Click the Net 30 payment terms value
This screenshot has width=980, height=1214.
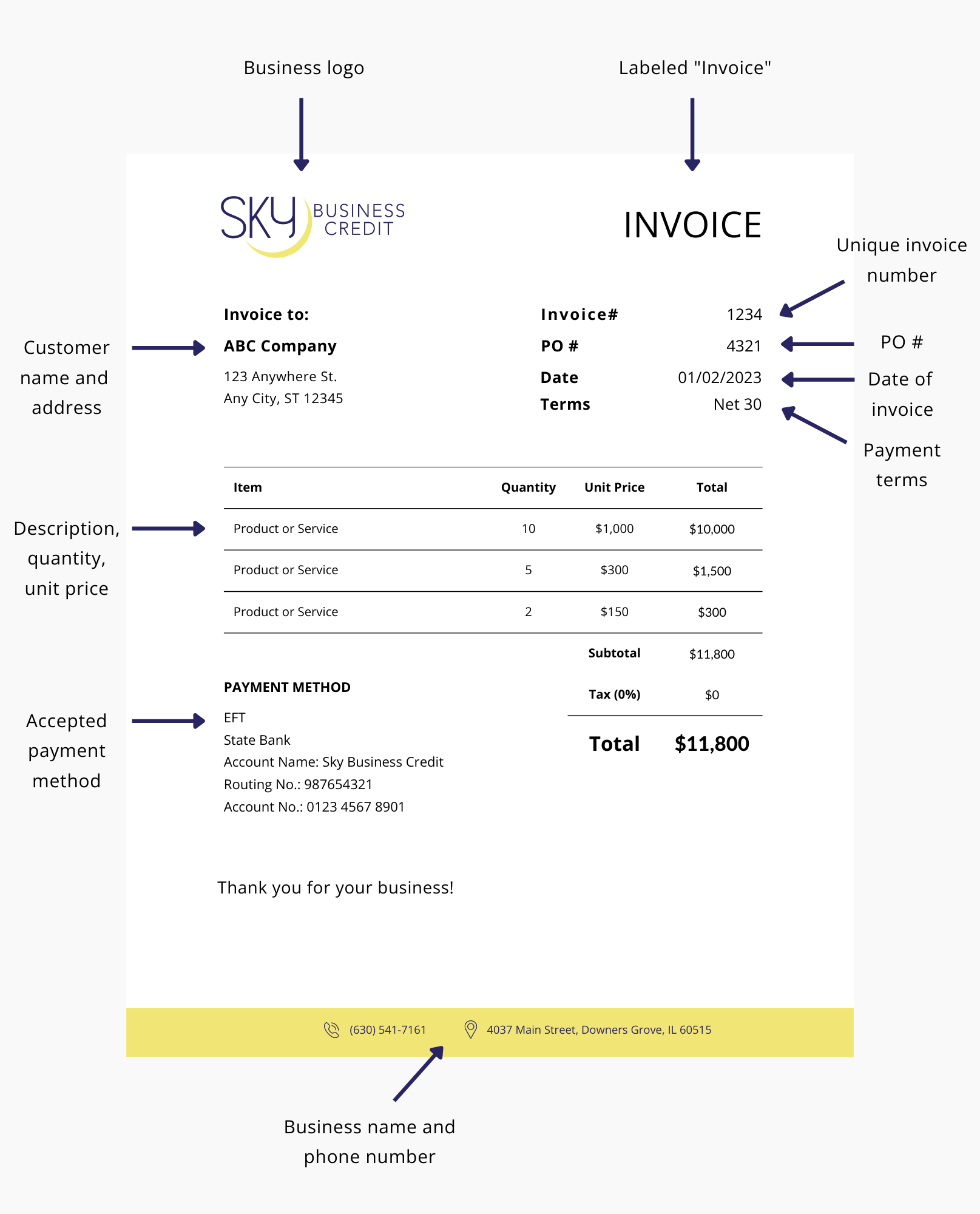coord(737,404)
